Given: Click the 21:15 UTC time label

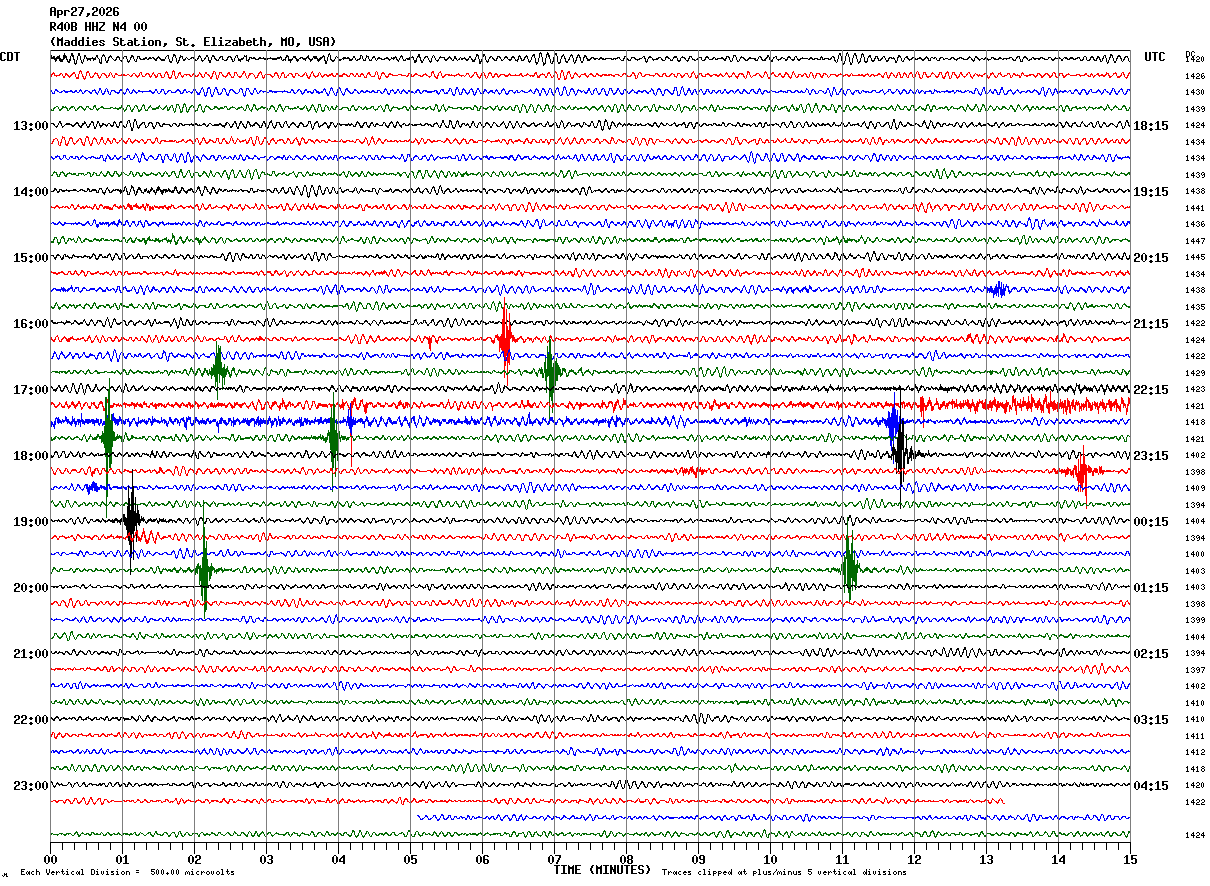Looking at the screenshot, I should click(x=1151, y=324).
